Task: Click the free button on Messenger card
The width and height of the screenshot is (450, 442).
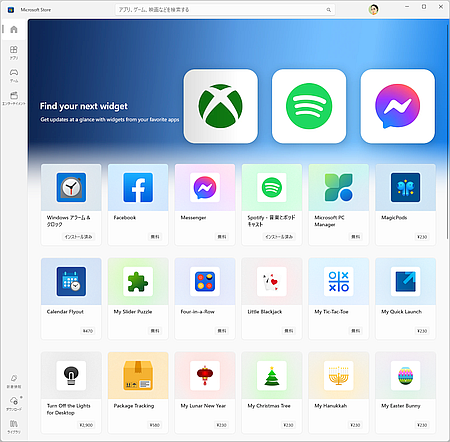Action: [222, 237]
